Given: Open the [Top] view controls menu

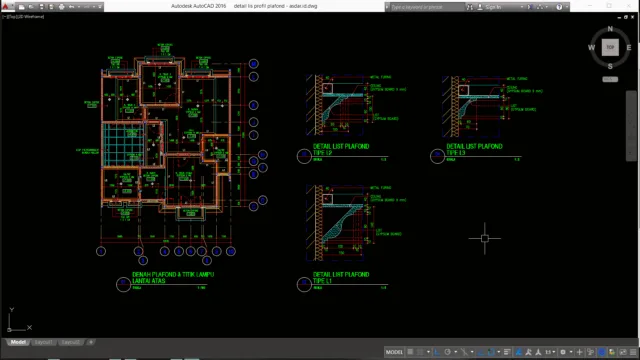Looking at the screenshot, I should (x=12, y=17).
